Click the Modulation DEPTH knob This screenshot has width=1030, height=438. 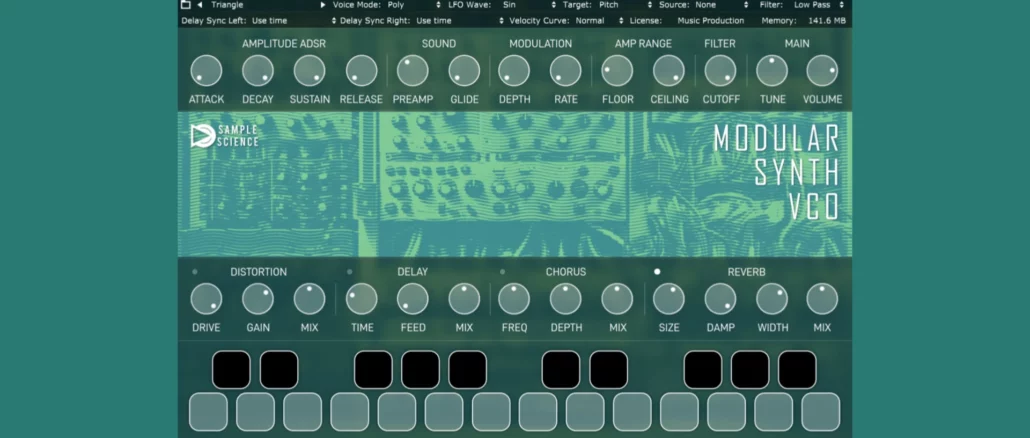514,71
